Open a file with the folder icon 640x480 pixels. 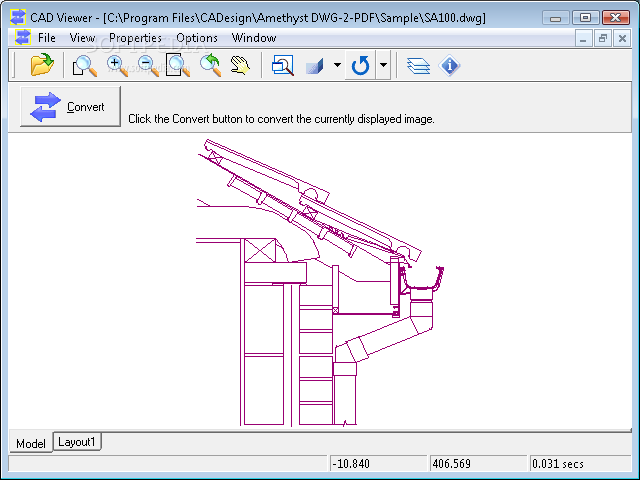click(x=42, y=64)
